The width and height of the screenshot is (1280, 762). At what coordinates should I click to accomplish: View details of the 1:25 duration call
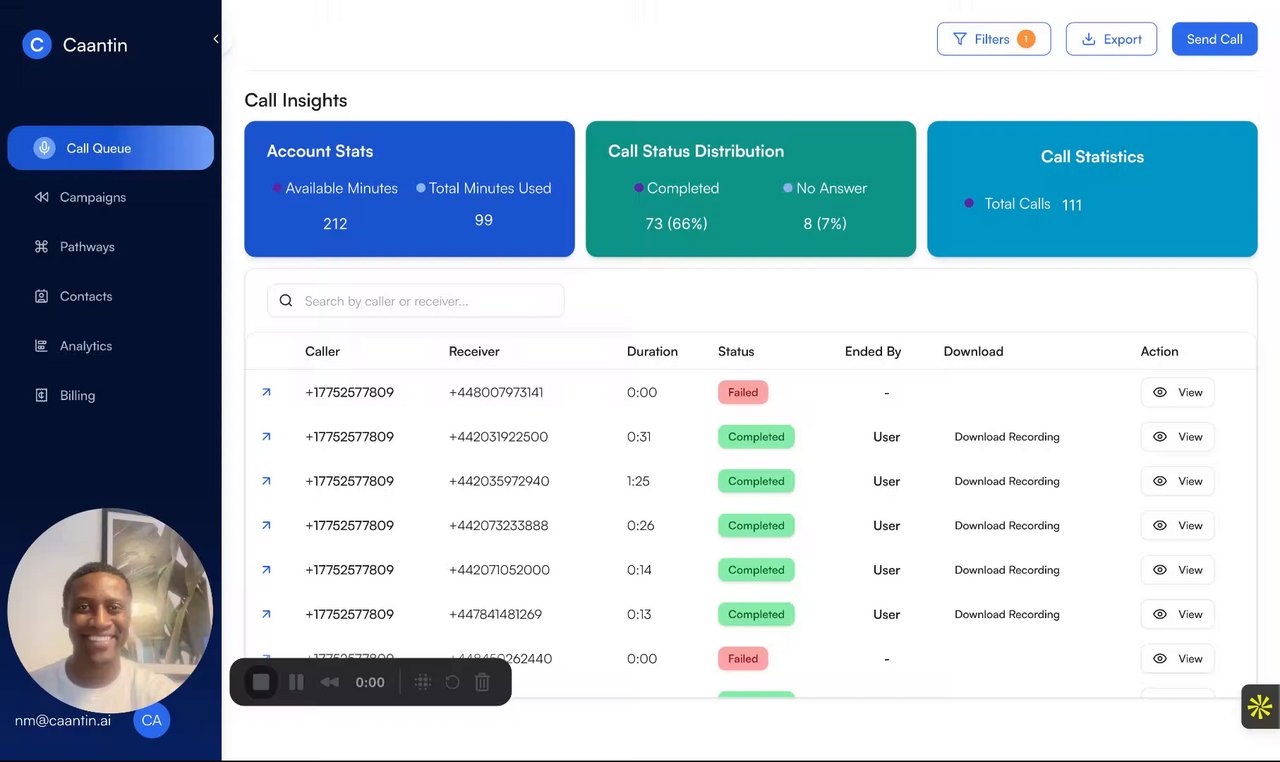[x=1177, y=481]
